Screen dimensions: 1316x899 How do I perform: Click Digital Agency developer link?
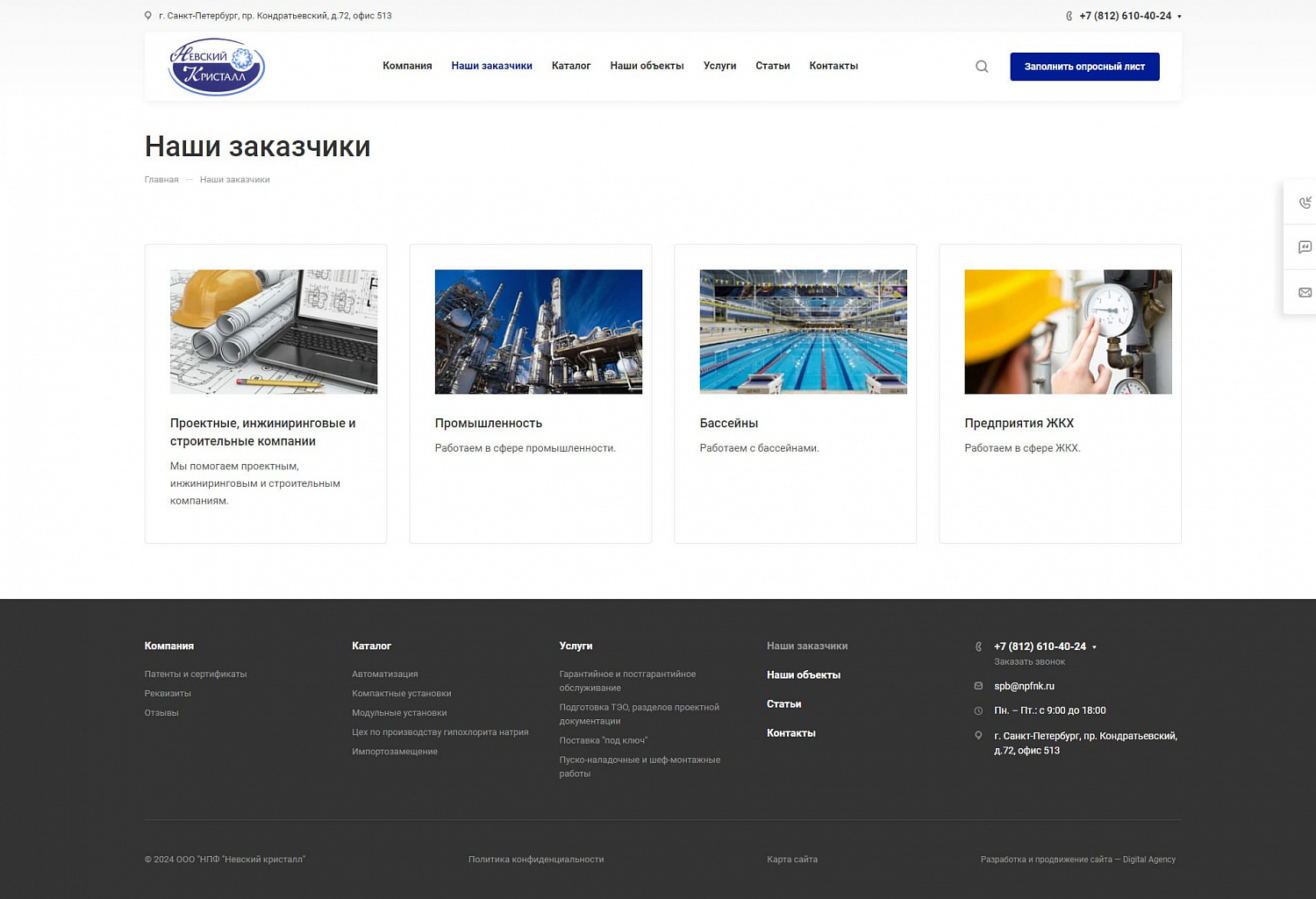point(1149,860)
